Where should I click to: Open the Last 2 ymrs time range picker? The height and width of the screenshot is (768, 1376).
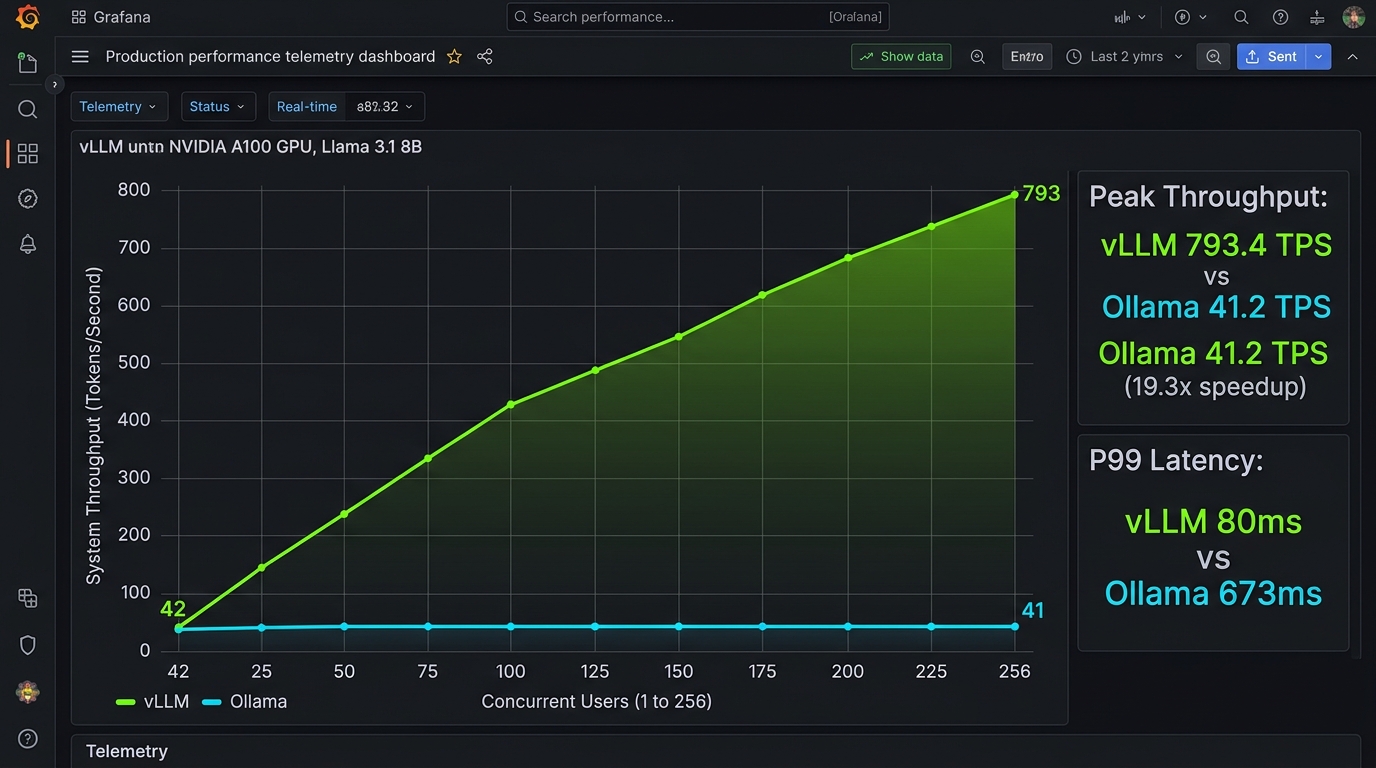pyautogui.click(x=1125, y=57)
